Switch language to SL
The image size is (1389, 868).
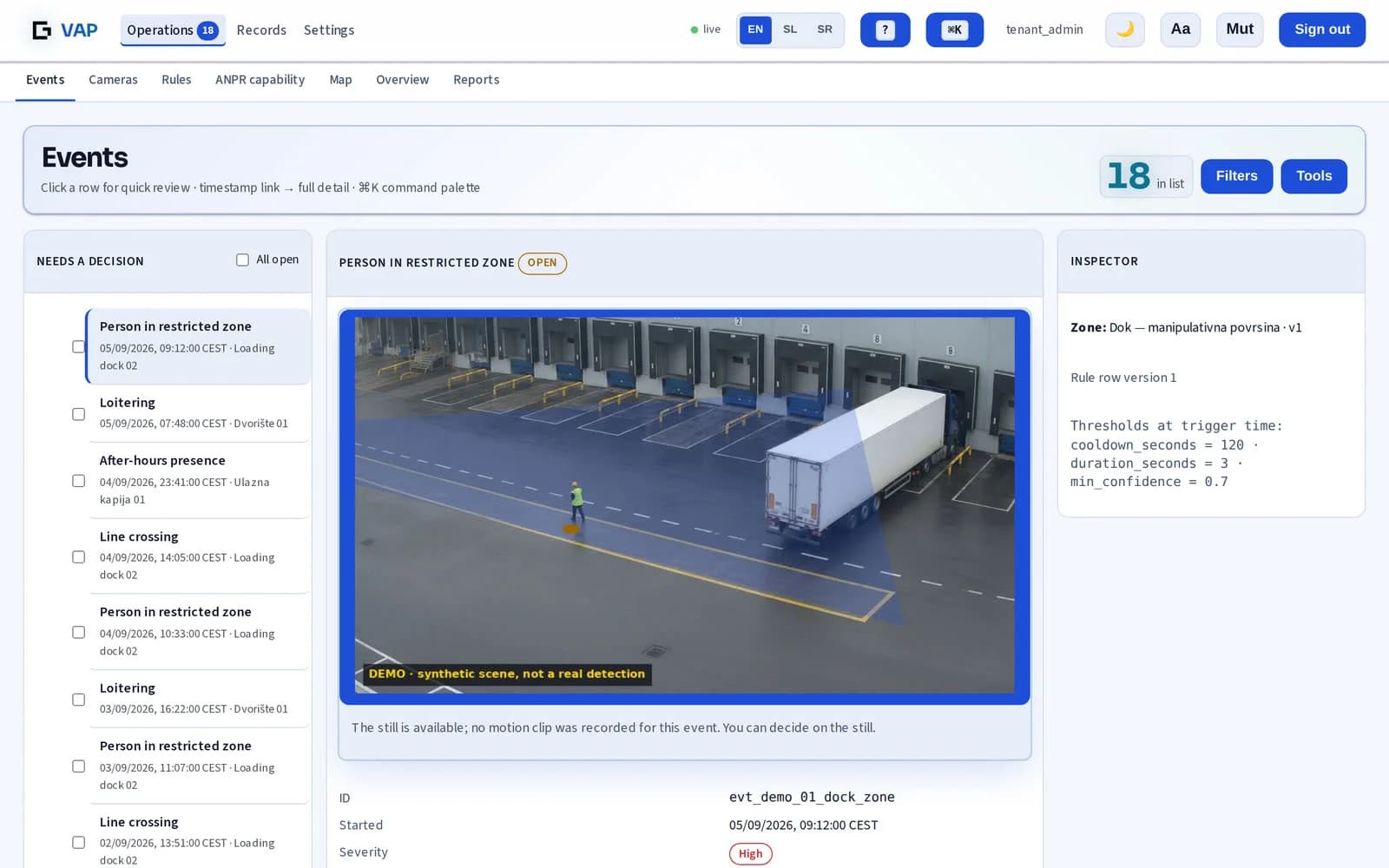[790, 30]
